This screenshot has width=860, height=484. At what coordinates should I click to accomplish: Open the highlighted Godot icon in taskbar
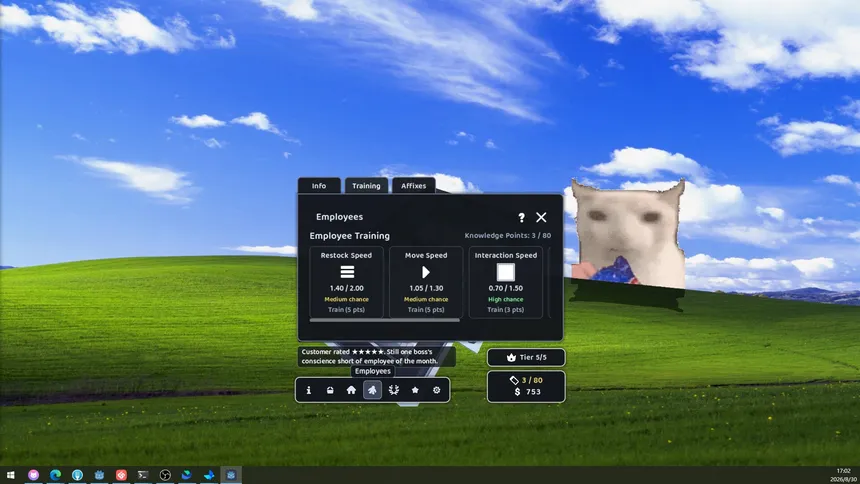tap(231, 475)
